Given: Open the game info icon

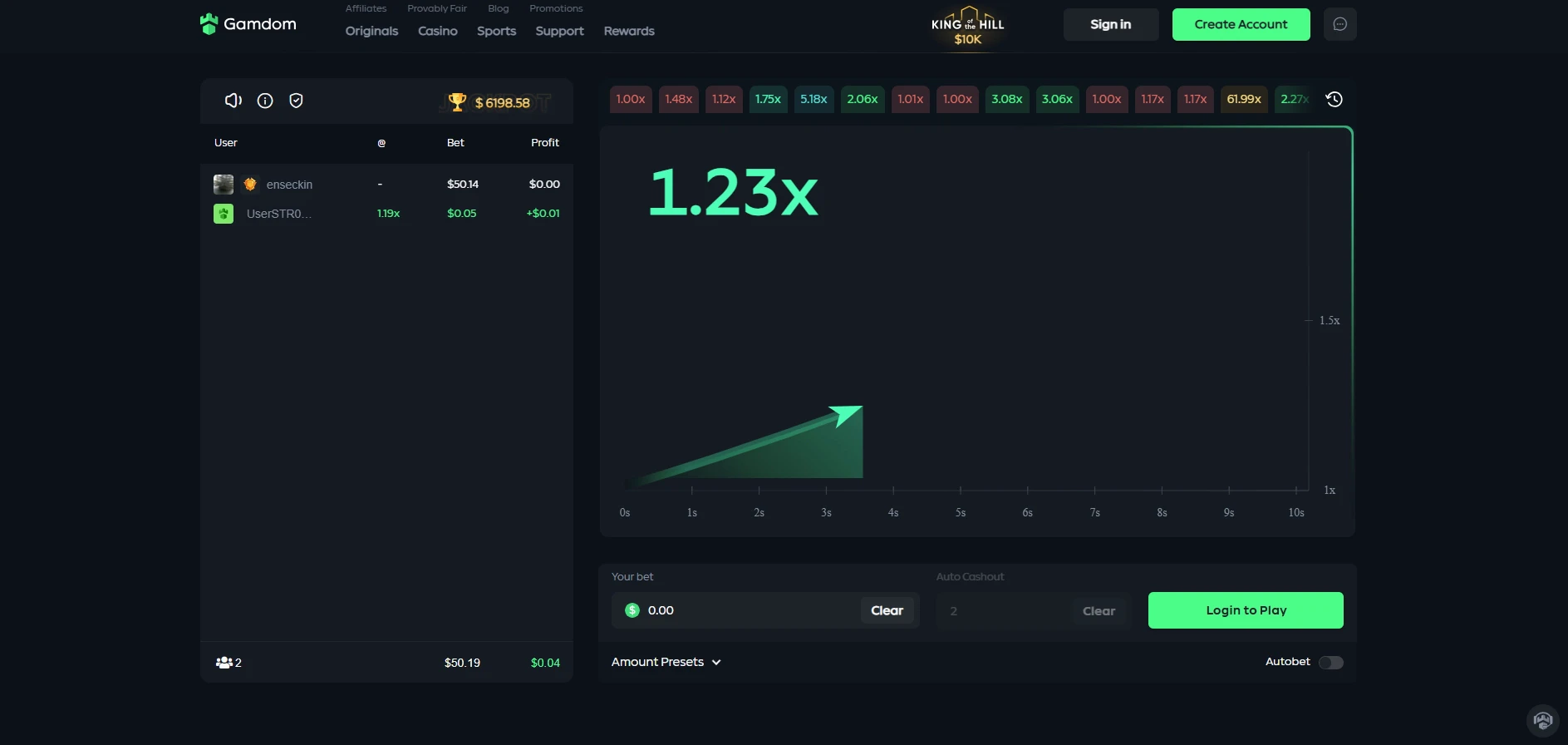Looking at the screenshot, I should tap(265, 101).
